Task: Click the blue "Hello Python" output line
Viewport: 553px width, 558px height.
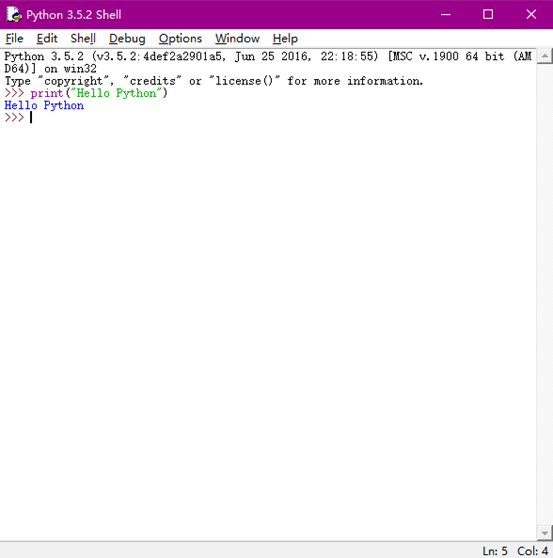Action: click(x=44, y=105)
